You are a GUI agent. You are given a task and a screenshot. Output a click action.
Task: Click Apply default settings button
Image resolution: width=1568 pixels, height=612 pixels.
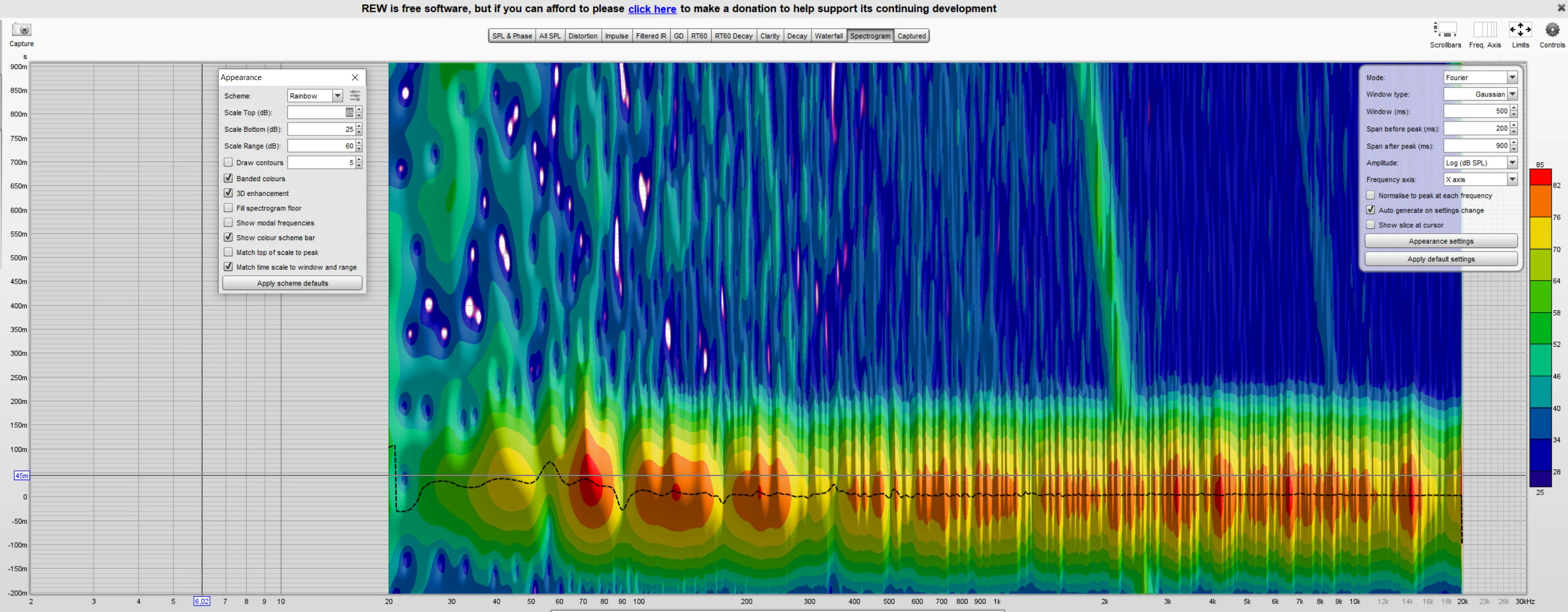click(x=1440, y=259)
